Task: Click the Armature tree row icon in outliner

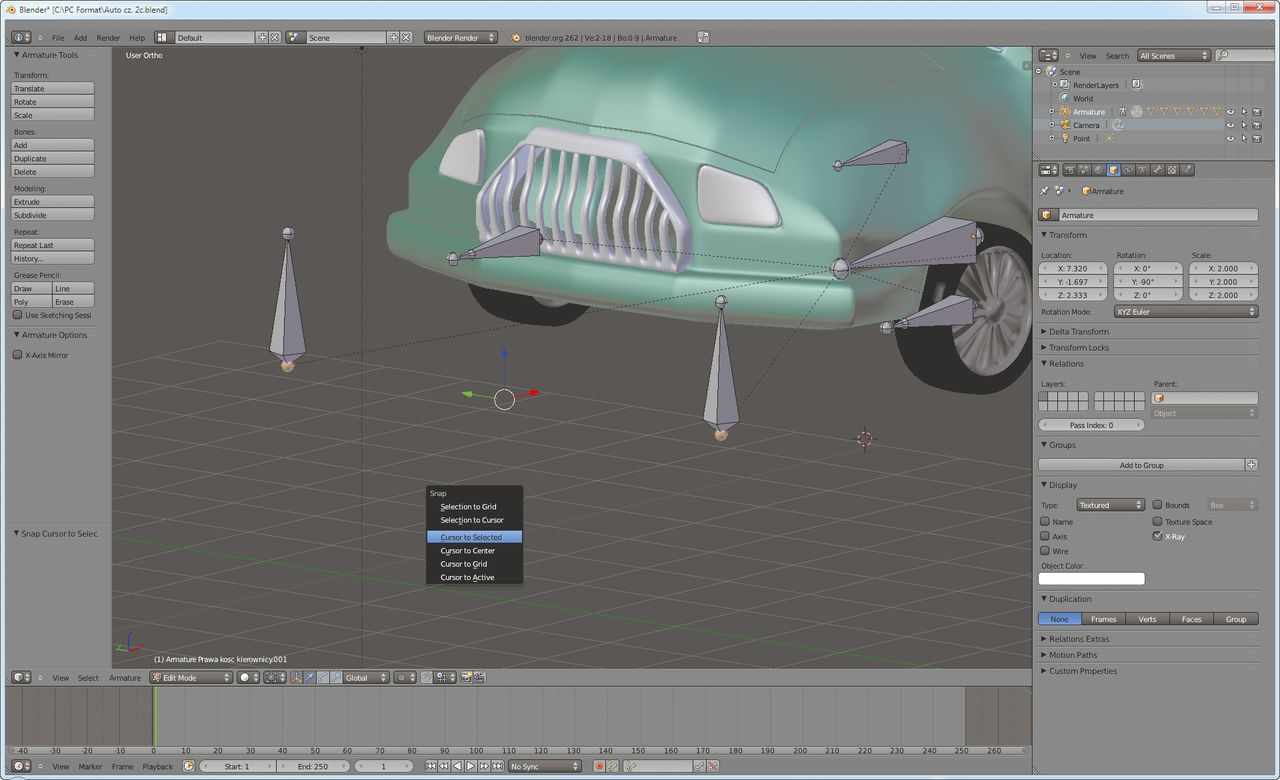Action: click(x=1066, y=112)
